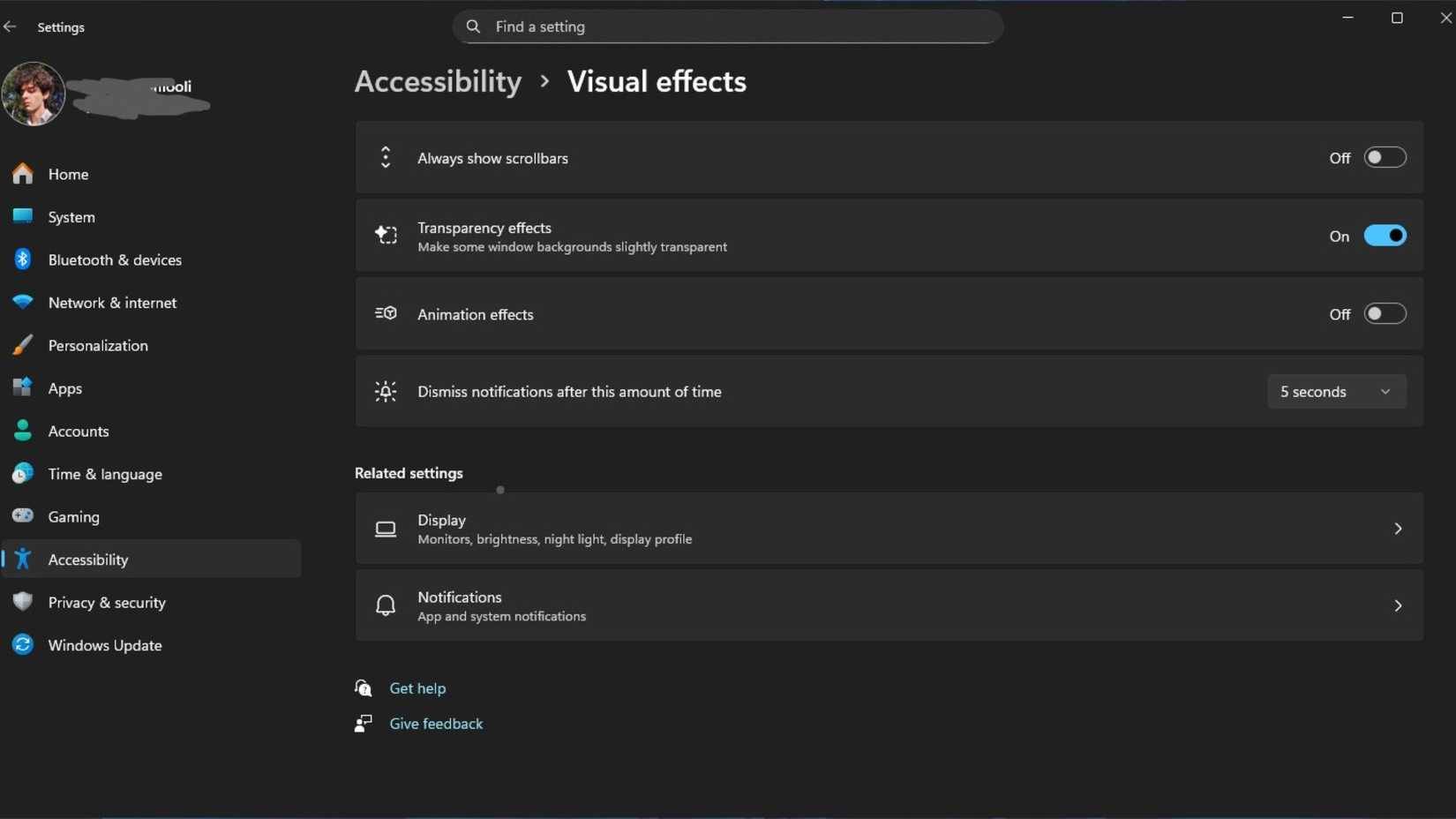Screen dimensions: 1456x819
Task: Turn on Animation effects
Action: point(1384,313)
